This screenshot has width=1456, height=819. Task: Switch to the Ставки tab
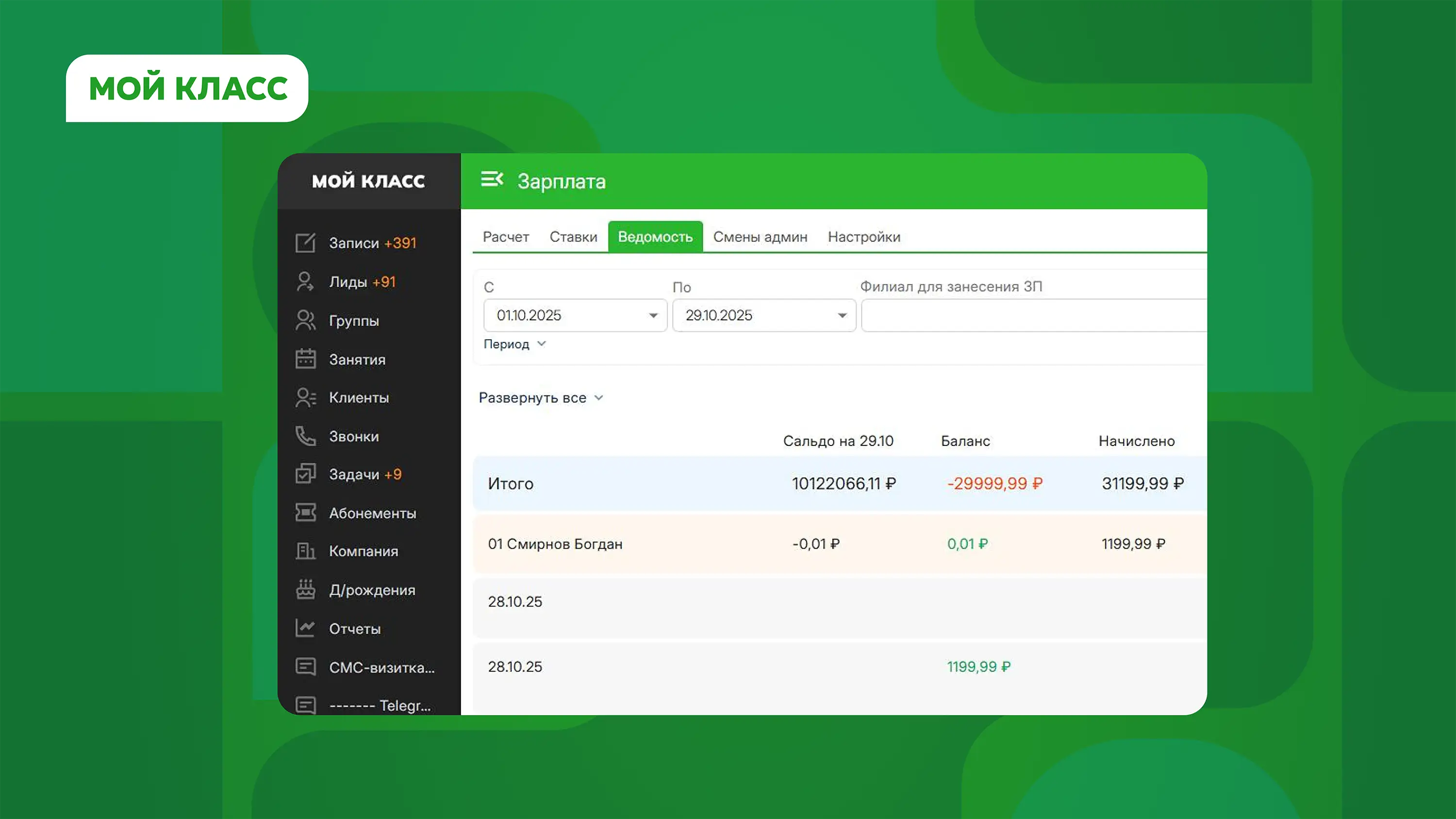pos(573,237)
